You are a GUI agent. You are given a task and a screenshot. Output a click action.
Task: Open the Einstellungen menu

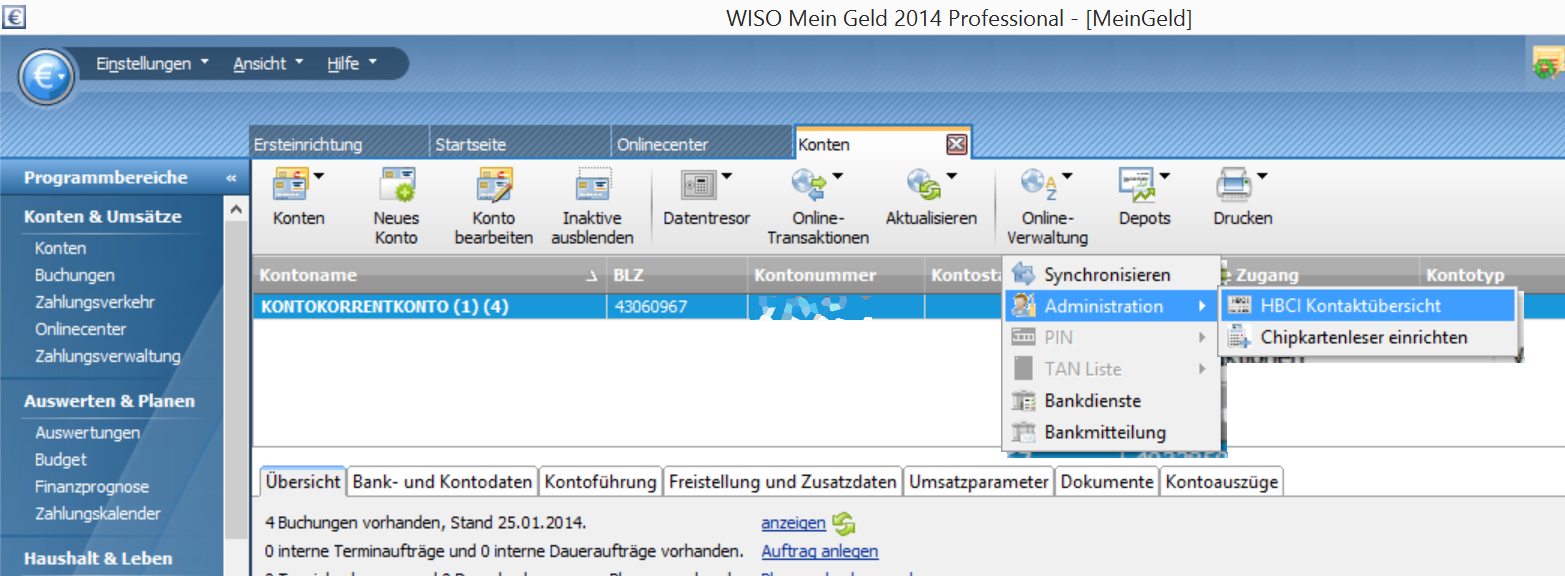pyautogui.click(x=153, y=64)
